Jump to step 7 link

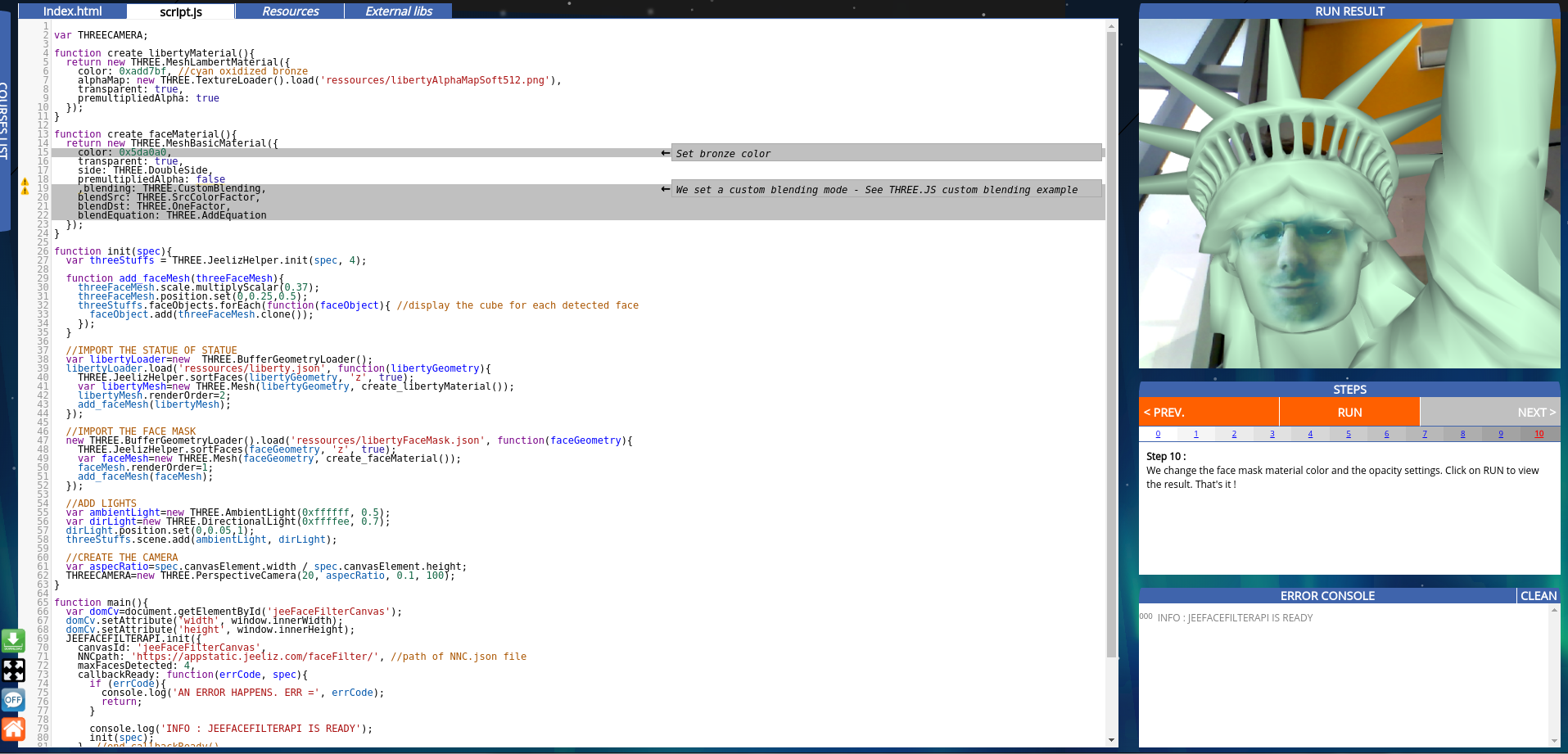1425,434
